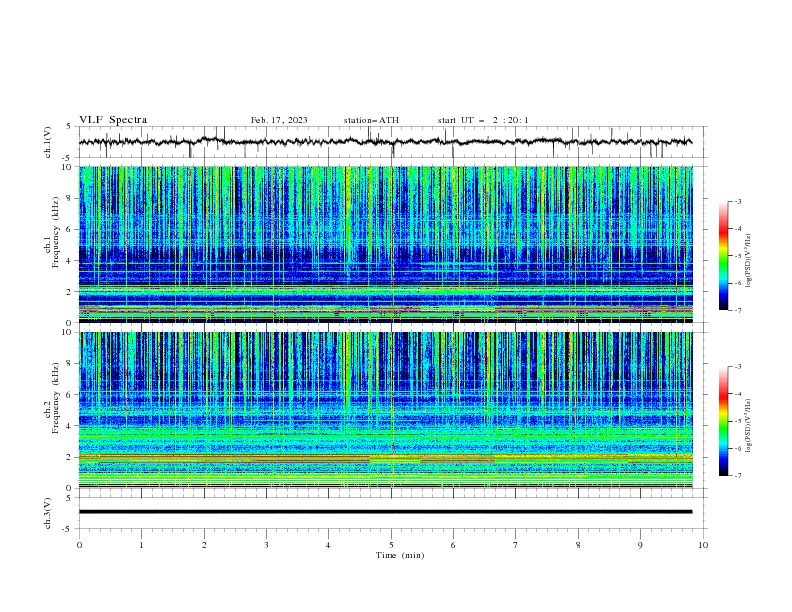Screen dimensions: 792x612
Task: Click the 'start UT = 2:20:1' text
Action: [x=483, y=120]
